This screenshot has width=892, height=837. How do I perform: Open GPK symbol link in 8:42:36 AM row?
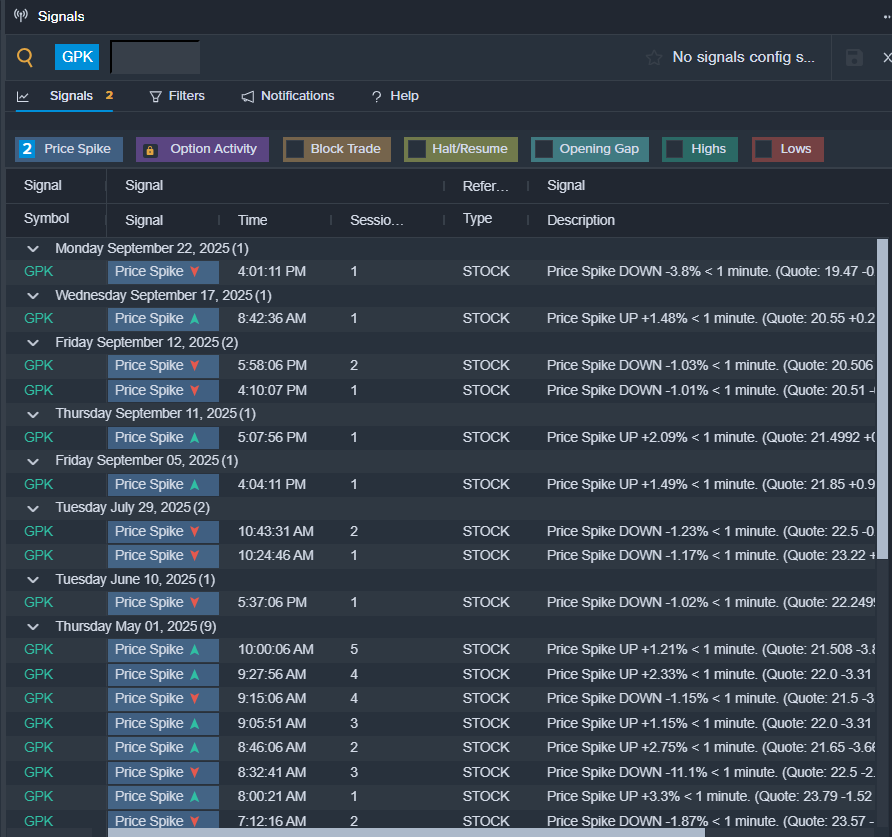pos(38,318)
